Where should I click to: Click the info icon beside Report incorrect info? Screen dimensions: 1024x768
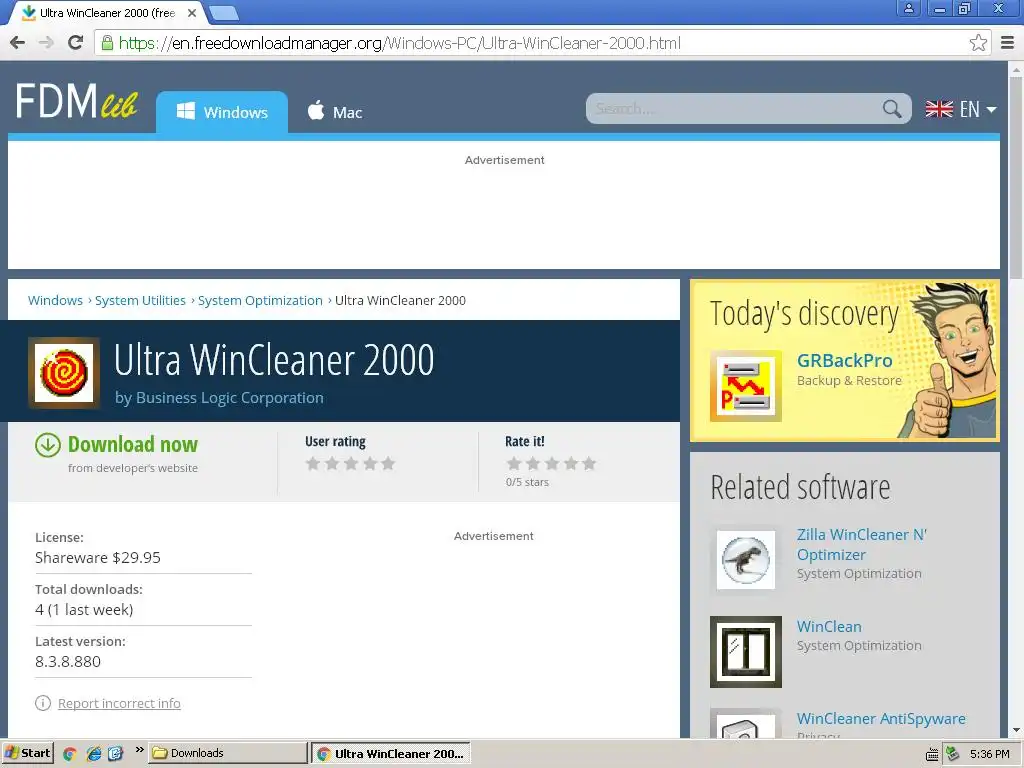click(x=42, y=703)
